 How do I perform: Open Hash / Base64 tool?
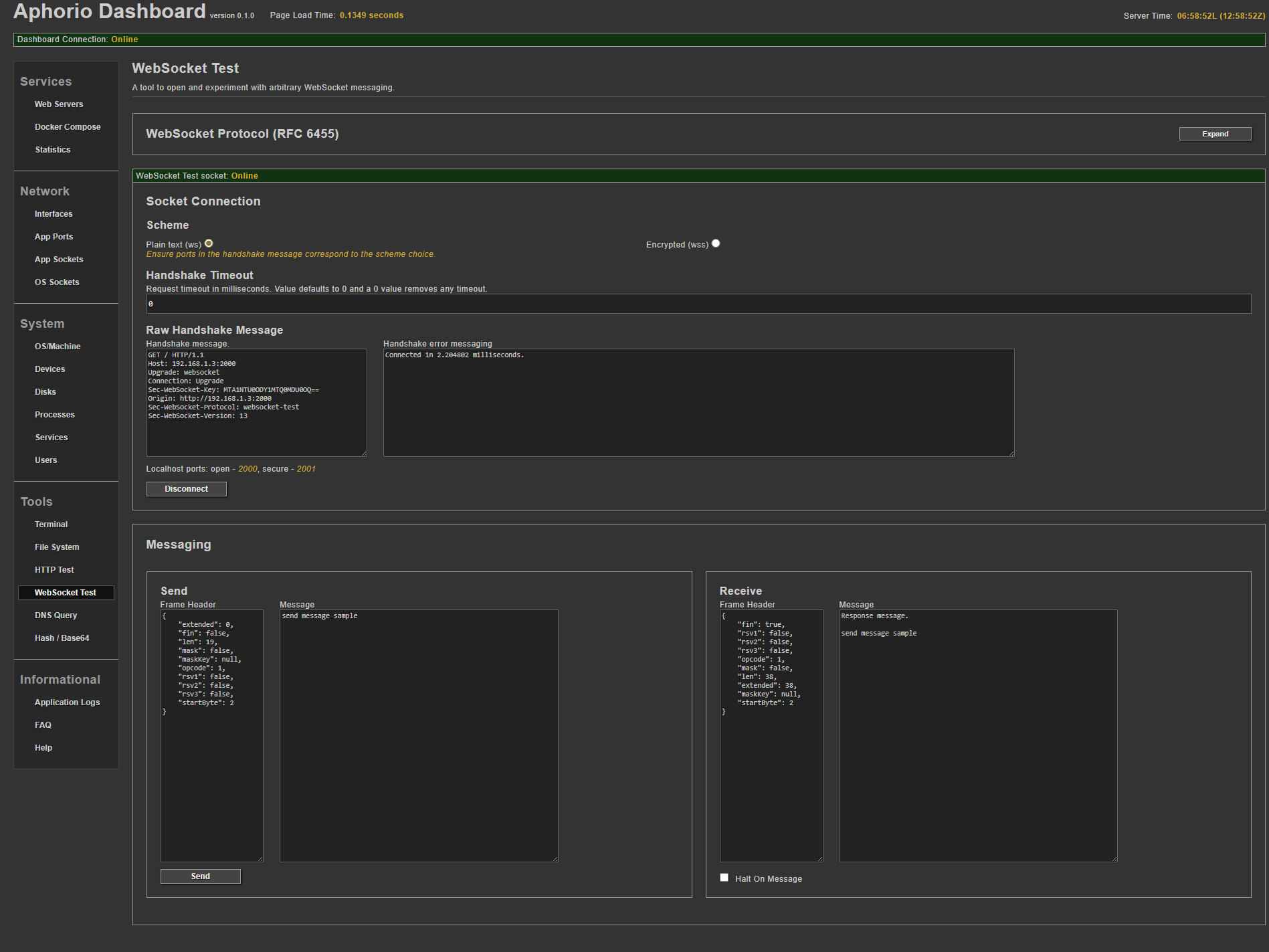point(62,638)
